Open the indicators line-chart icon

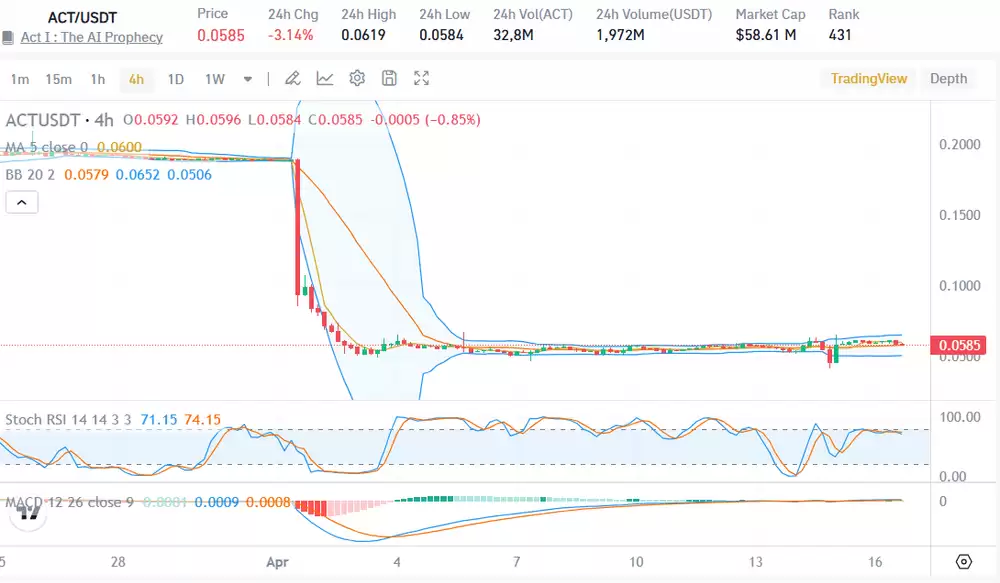tap(325, 79)
